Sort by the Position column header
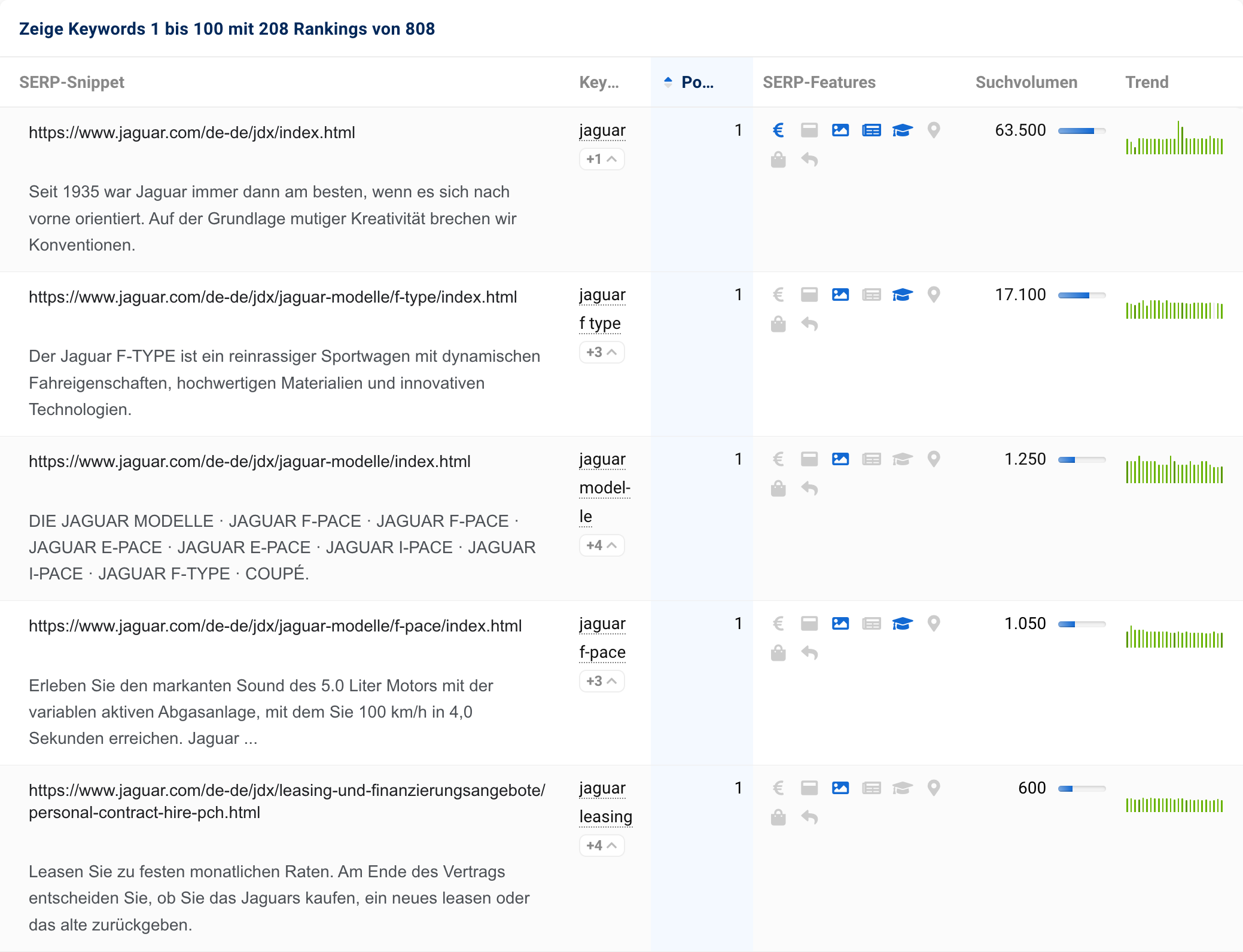 click(697, 83)
